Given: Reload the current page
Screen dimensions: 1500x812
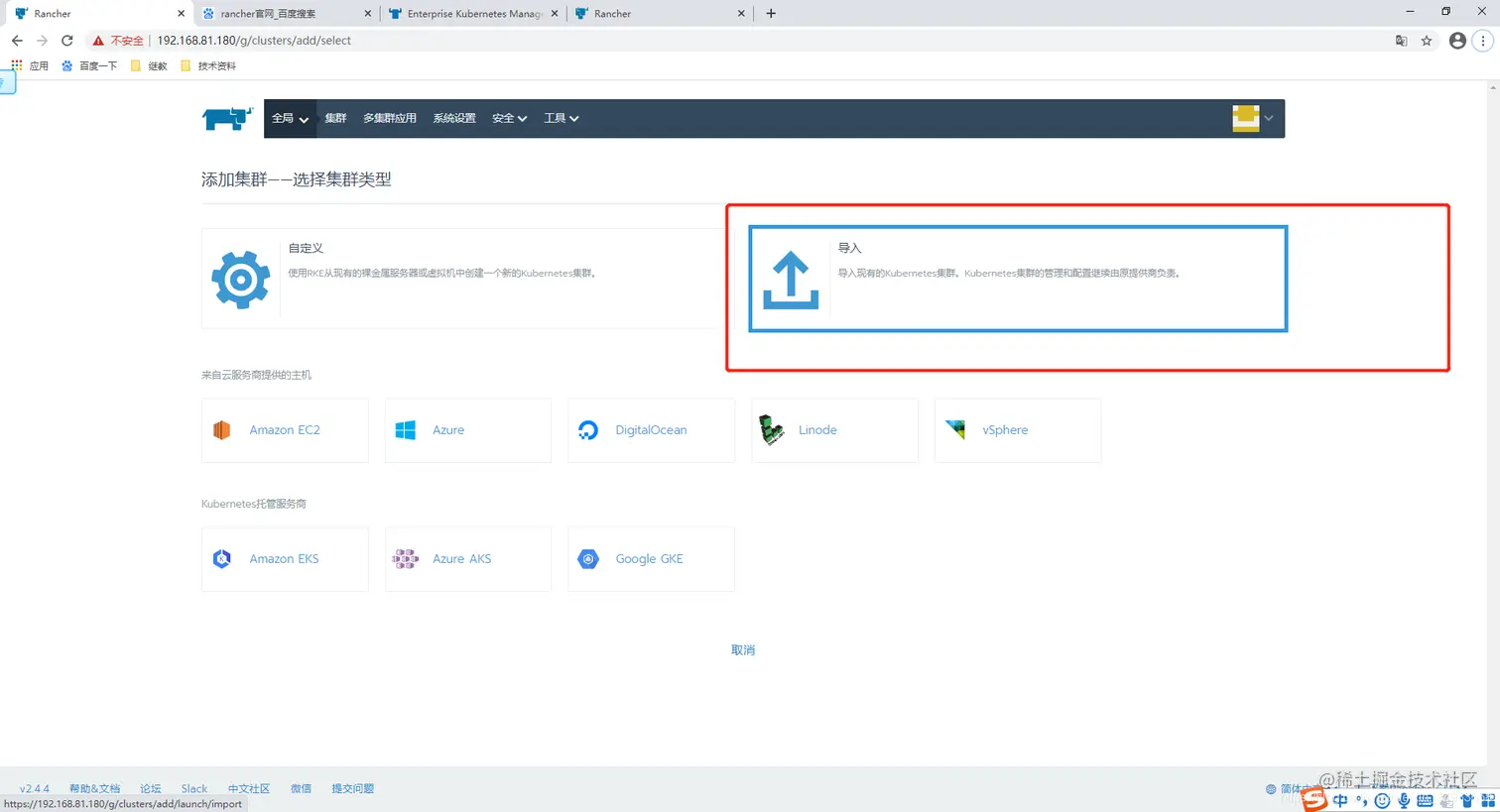Looking at the screenshot, I should tap(67, 41).
